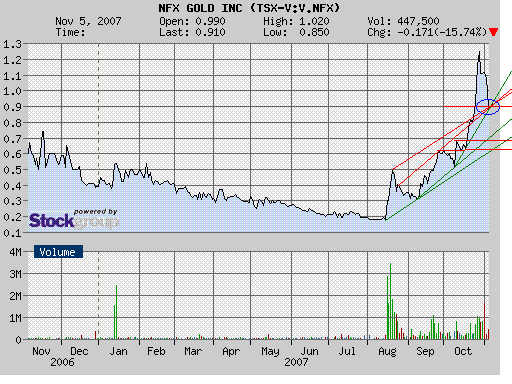Image resolution: width=512 pixels, height=384 pixels.
Task: Click the Jun month axis label
Action: pos(309,351)
